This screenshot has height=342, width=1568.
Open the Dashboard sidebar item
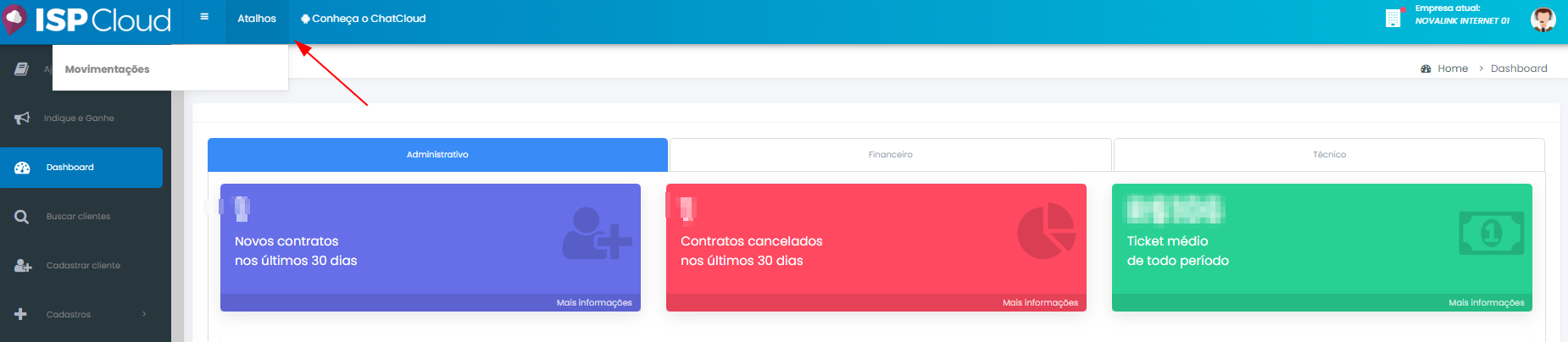(70, 168)
